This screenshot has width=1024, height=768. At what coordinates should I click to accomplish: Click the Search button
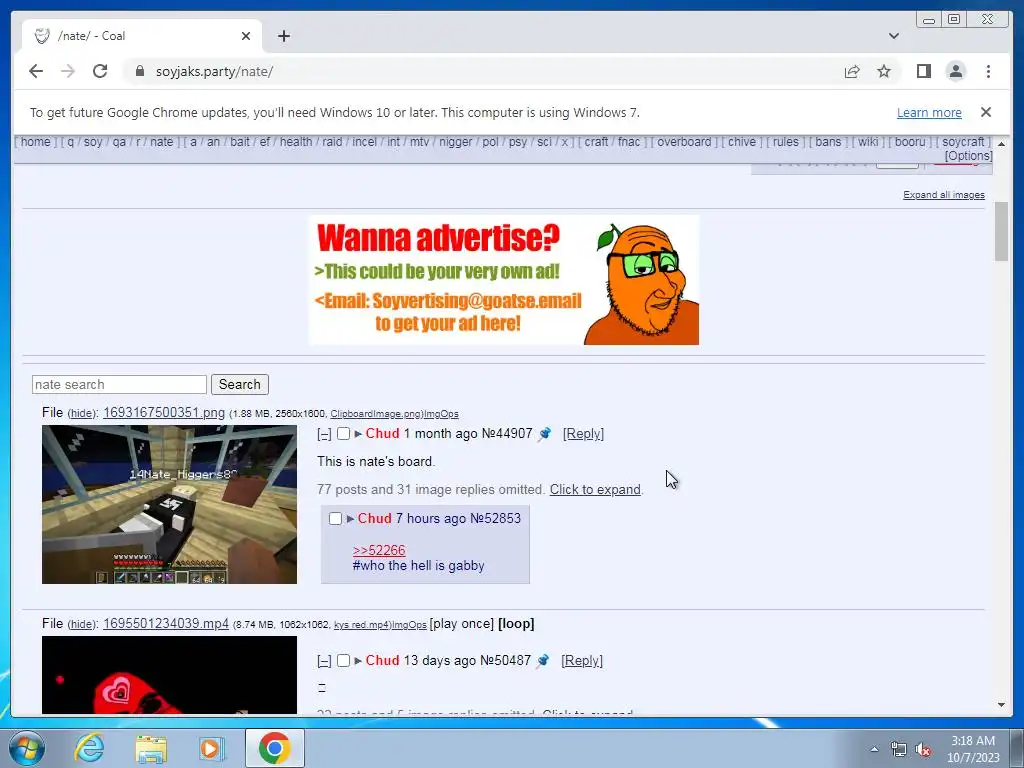pos(240,385)
